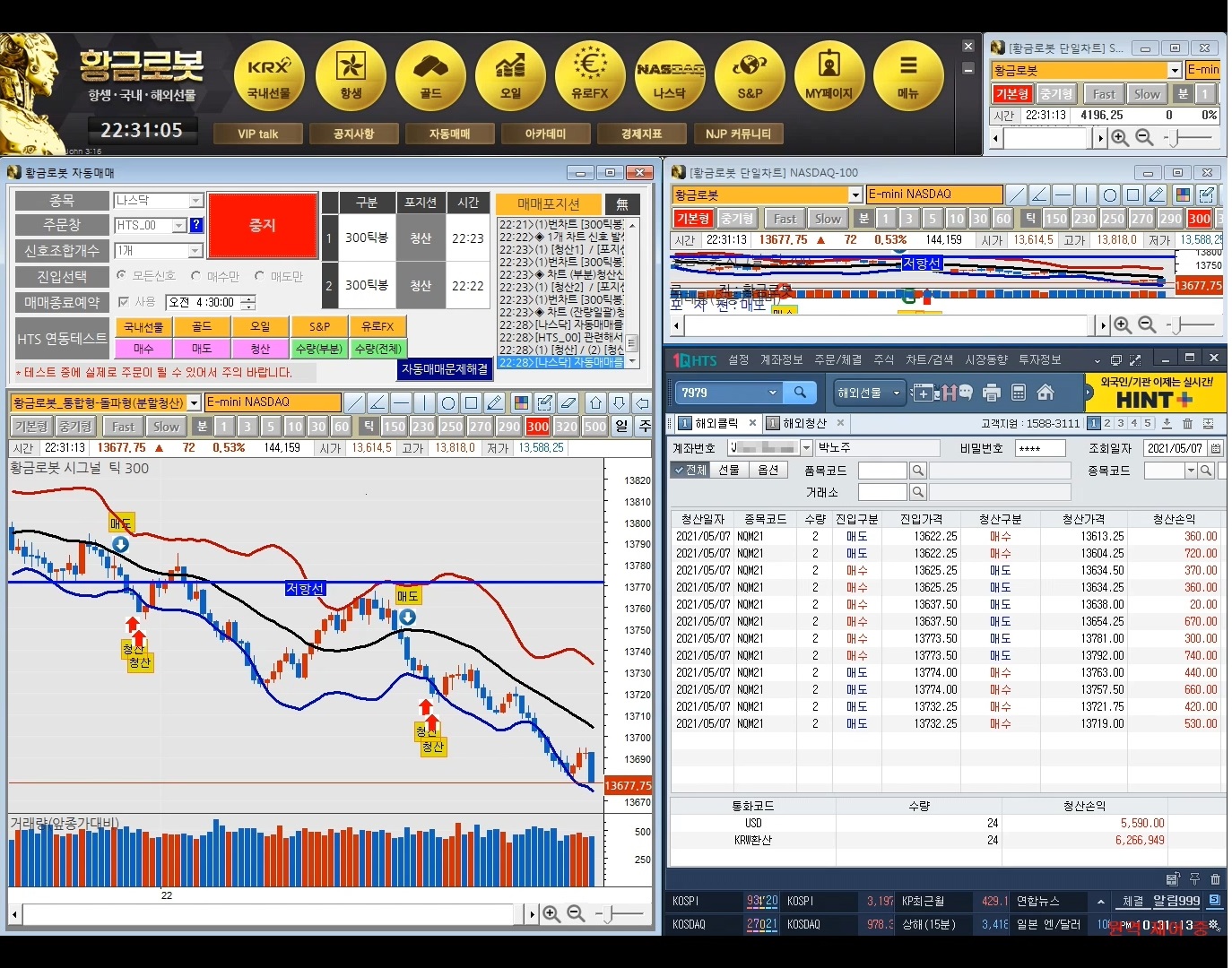Switch to the 해외클릭 tab

(716, 423)
